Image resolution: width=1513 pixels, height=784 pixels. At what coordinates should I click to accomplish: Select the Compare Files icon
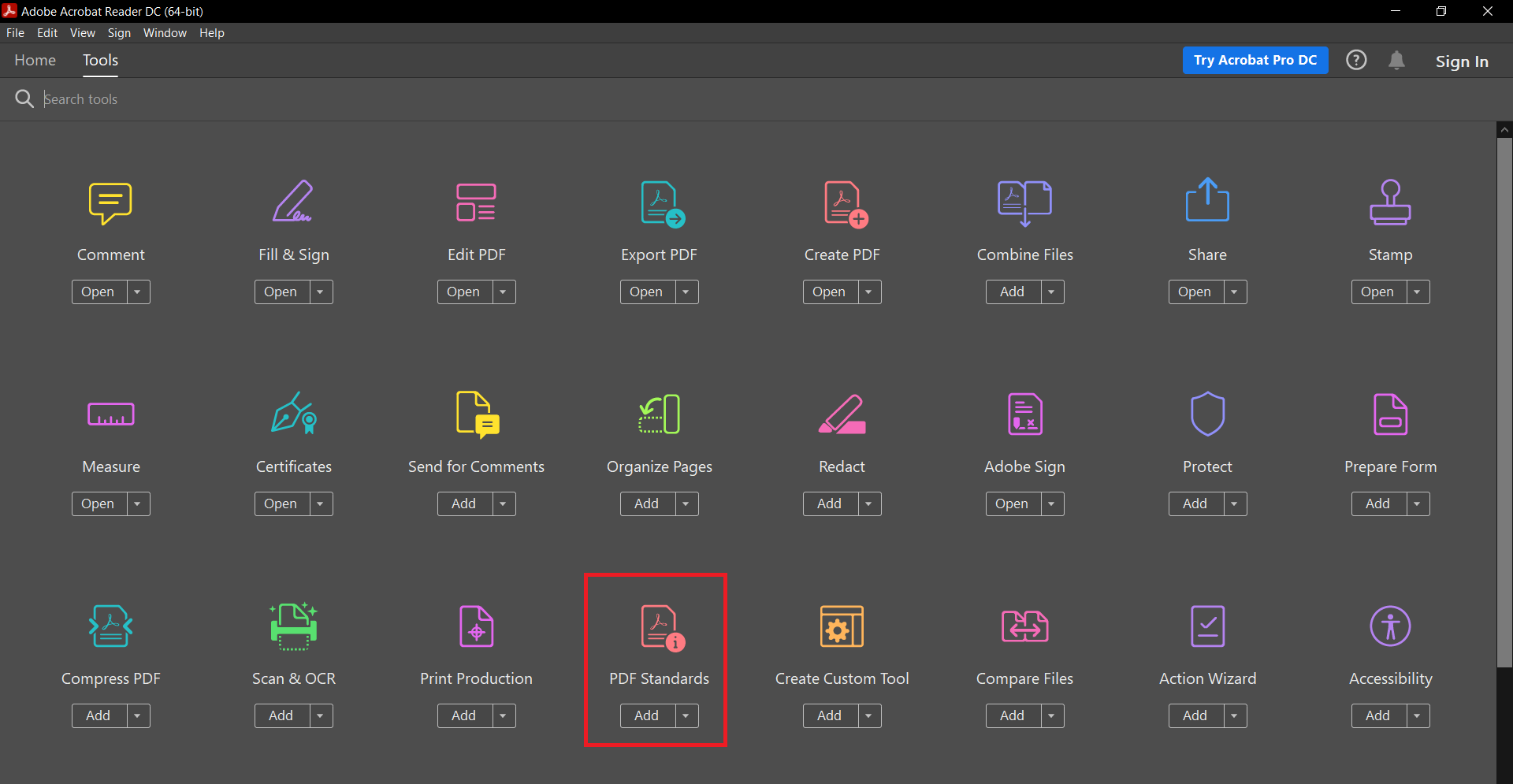(x=1024, y=626)
